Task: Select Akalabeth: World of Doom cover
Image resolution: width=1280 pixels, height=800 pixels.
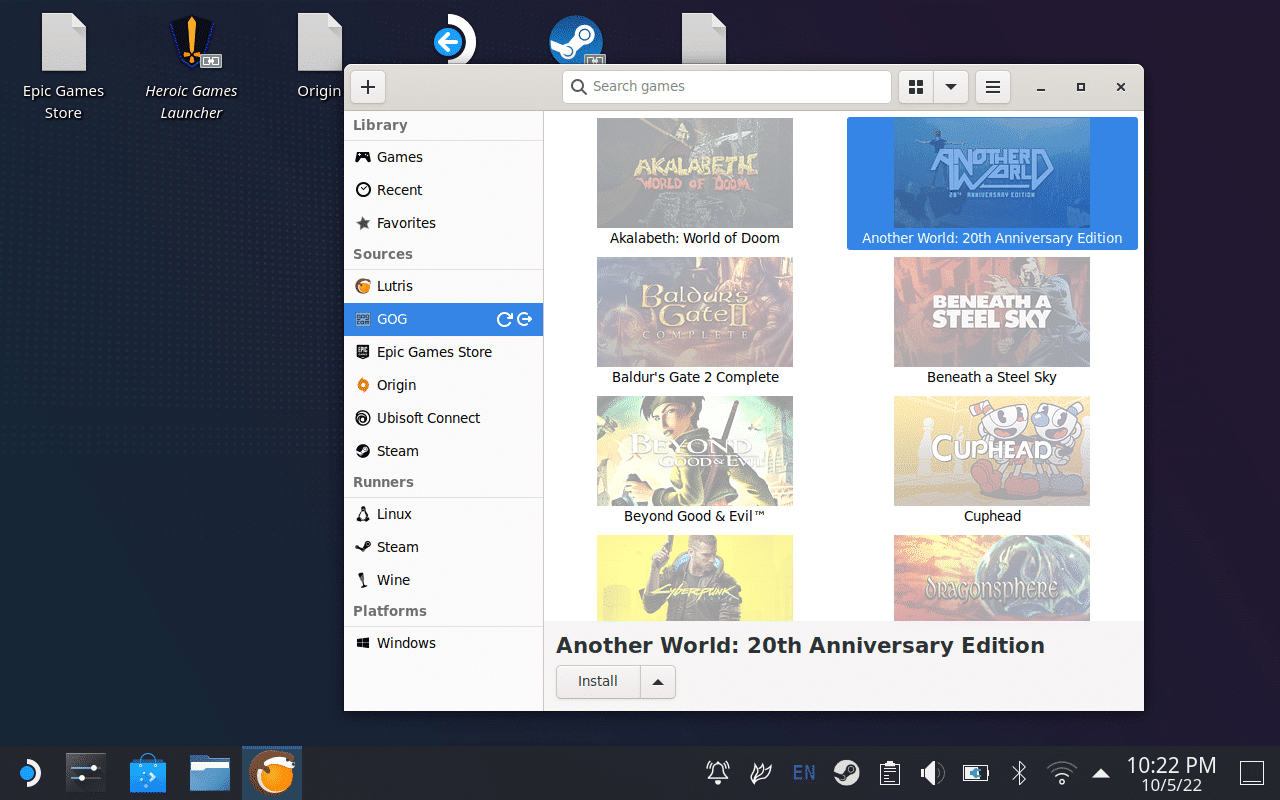Action: click(x=695, y=173)
